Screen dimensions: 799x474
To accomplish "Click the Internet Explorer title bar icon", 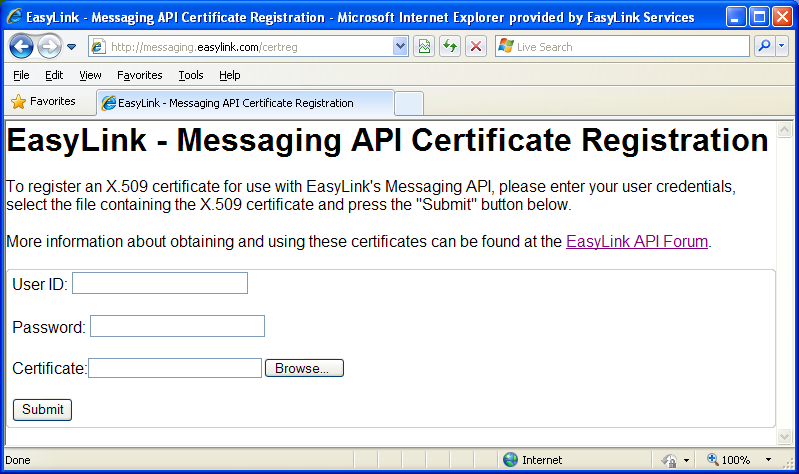I will point(14,17).
